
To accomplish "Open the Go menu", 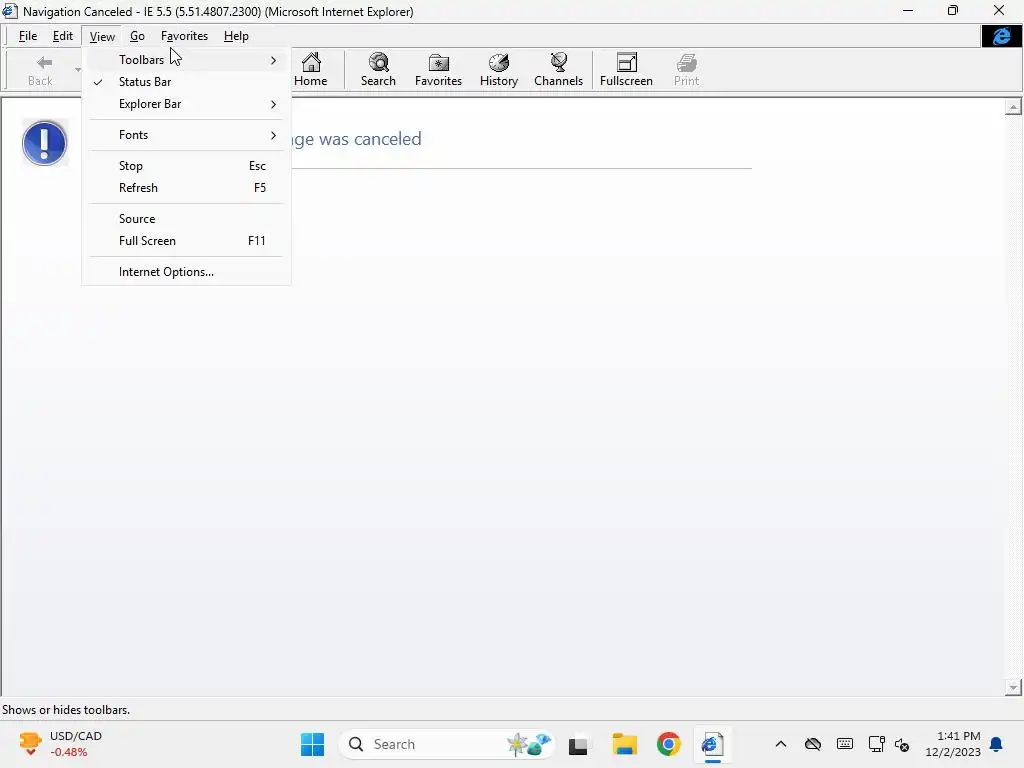I will [x=137, y=36].
